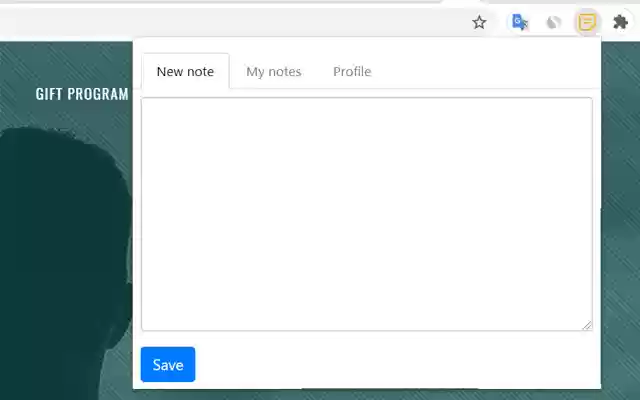Click the gray circular extension icon
This screenshot has height=400, width=640.
click(x=553, y=22)
